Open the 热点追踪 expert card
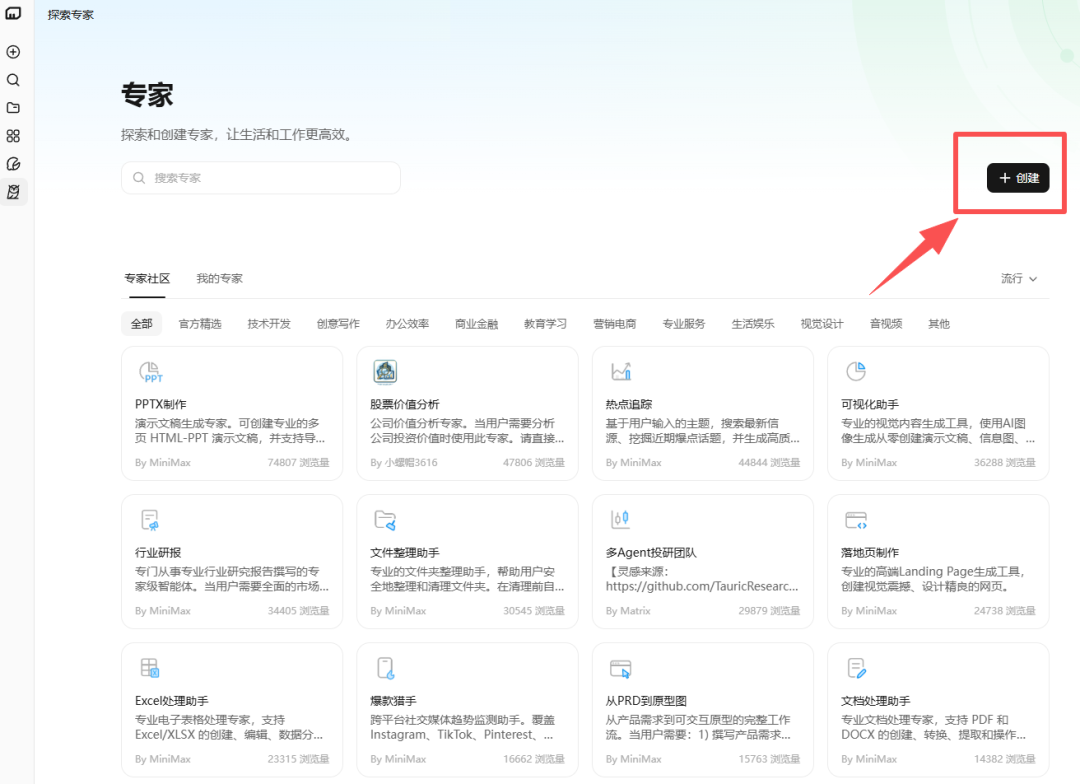Image resolution: width=1080 pixels, height=784 pixels. (702, 412)
